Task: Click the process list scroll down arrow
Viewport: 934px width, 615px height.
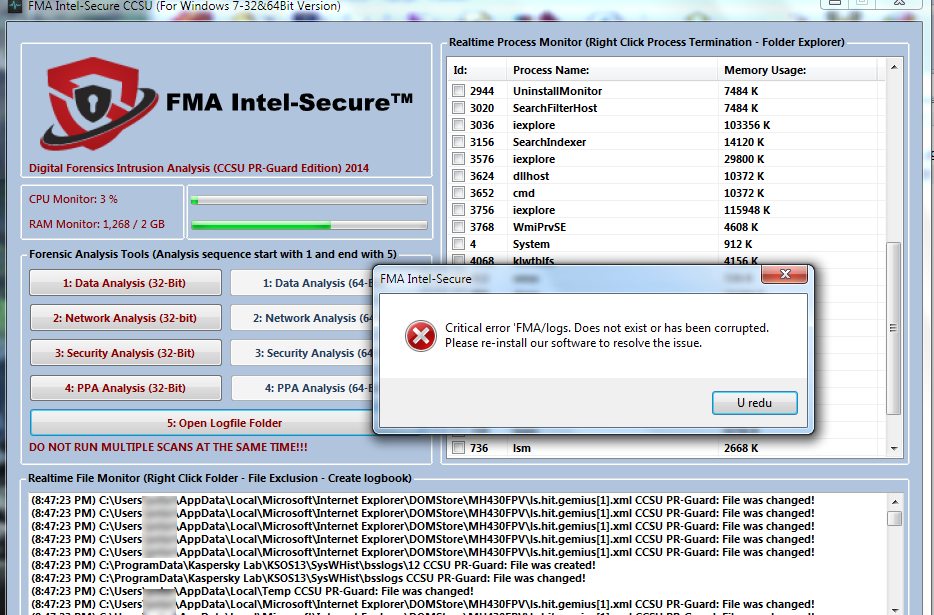Action: [x=894, y=449]
